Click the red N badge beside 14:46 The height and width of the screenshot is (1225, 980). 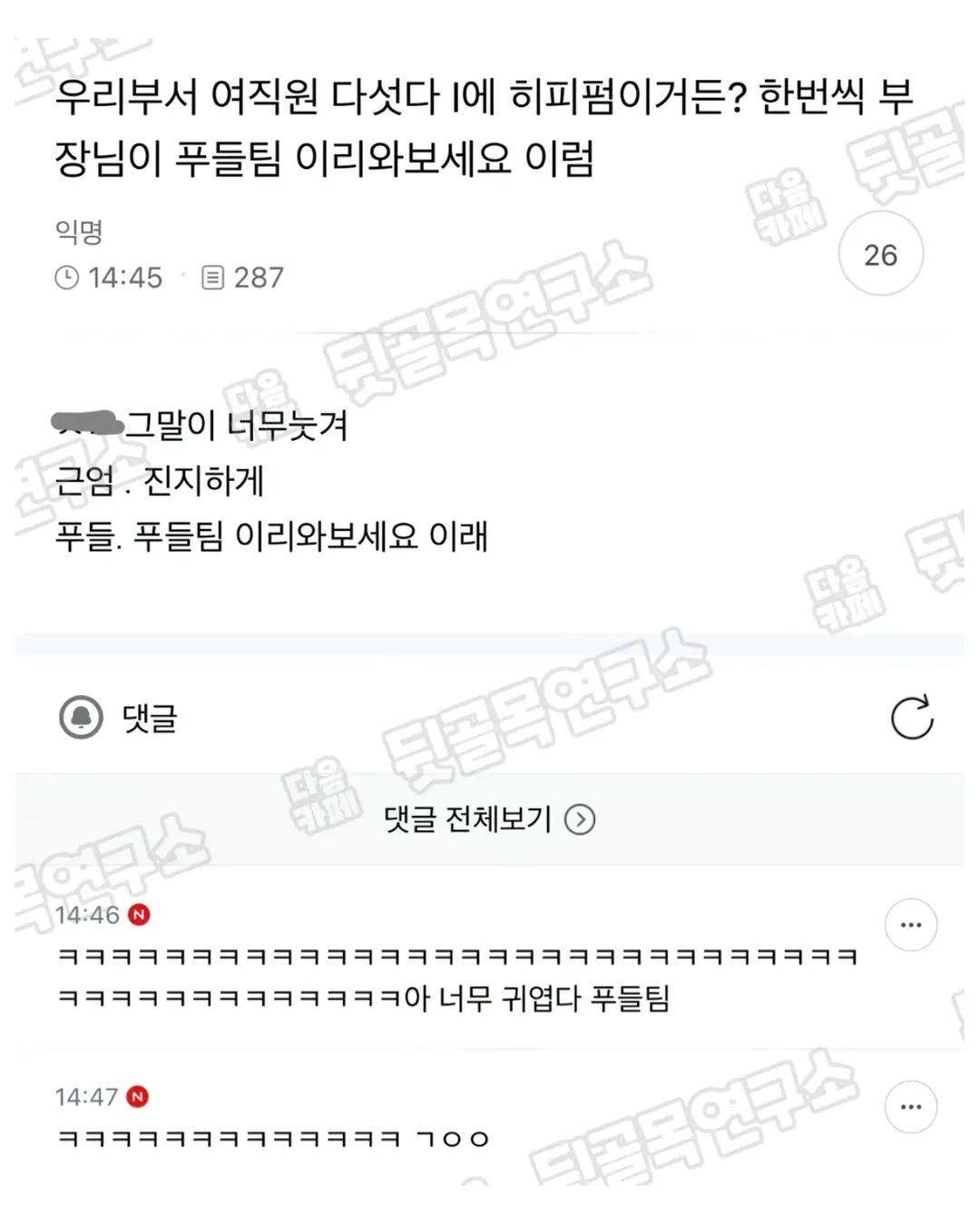pyautogui.click(x=139, y=915)
